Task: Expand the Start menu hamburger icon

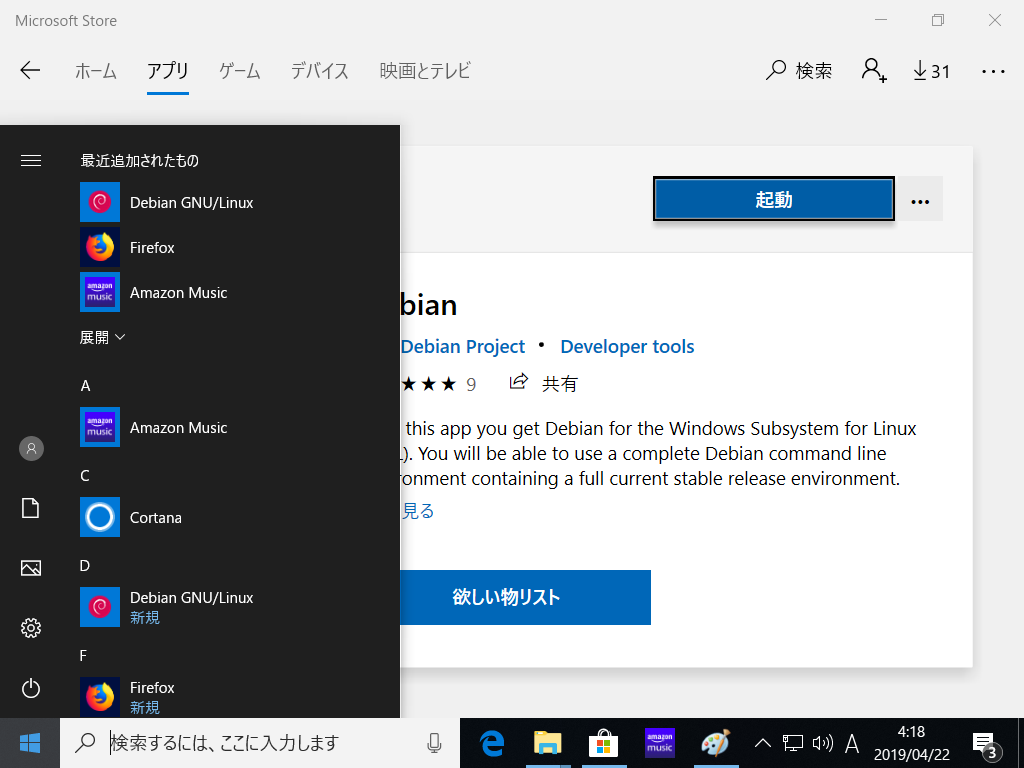Action: pyautogui.click(x=31, y=161)
